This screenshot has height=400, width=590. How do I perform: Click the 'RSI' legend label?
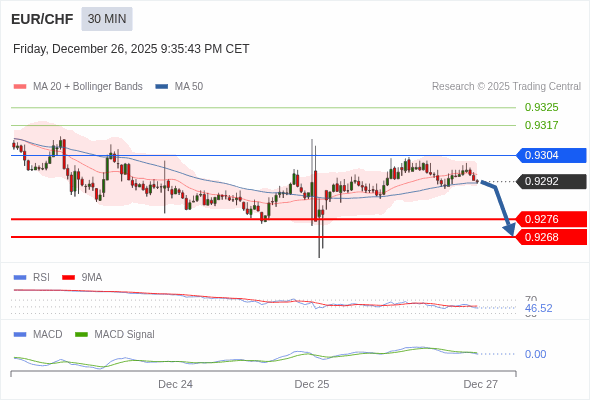tap(41, 278)
